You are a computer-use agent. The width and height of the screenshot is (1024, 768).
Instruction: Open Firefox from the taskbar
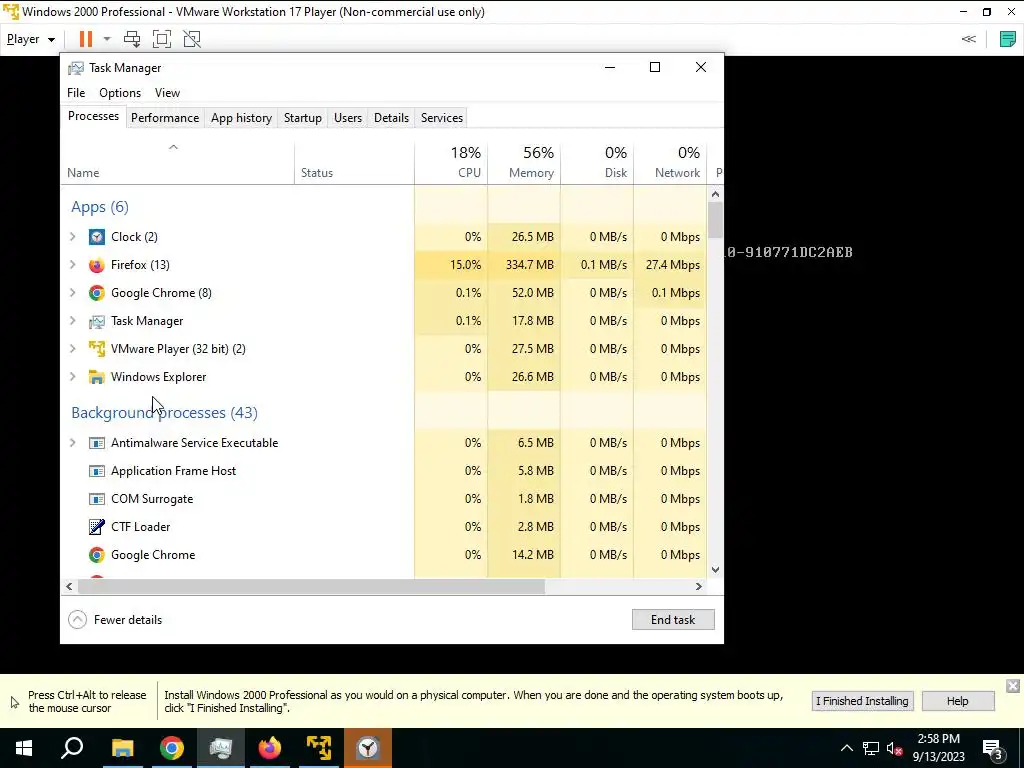tap(270, 748)
